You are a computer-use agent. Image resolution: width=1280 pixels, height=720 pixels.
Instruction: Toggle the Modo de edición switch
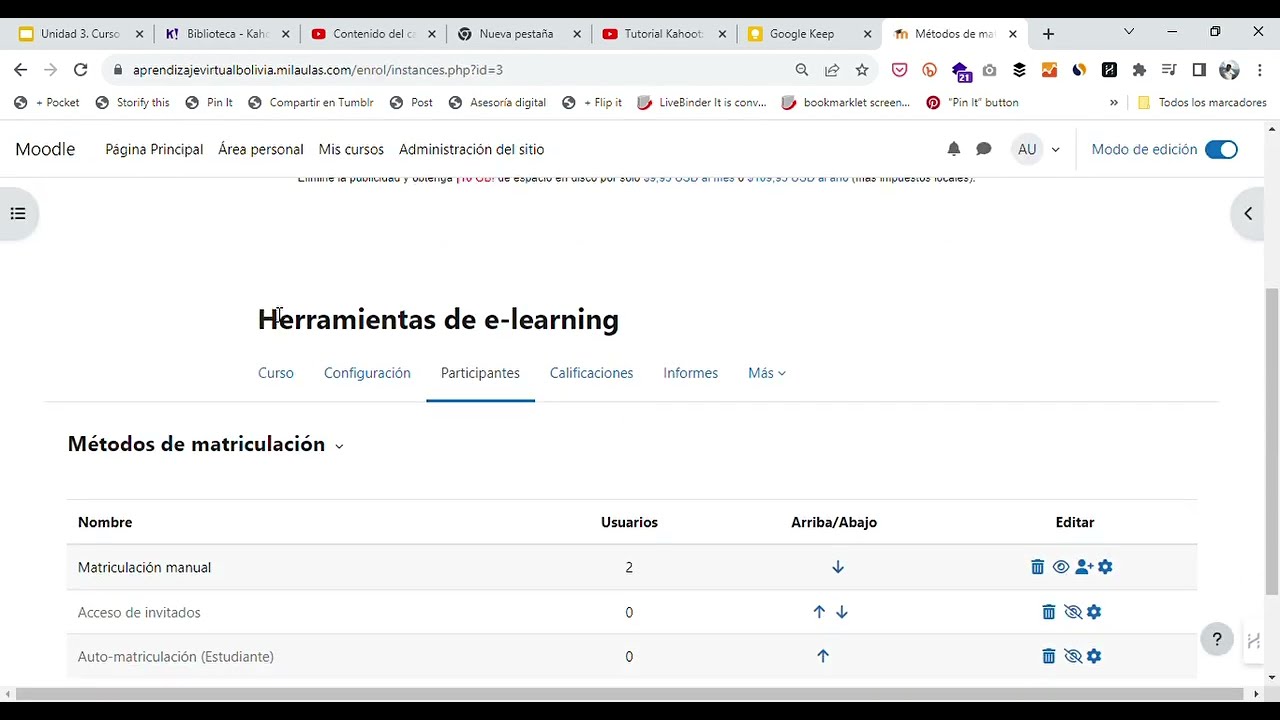click(x=1221, y=149)
